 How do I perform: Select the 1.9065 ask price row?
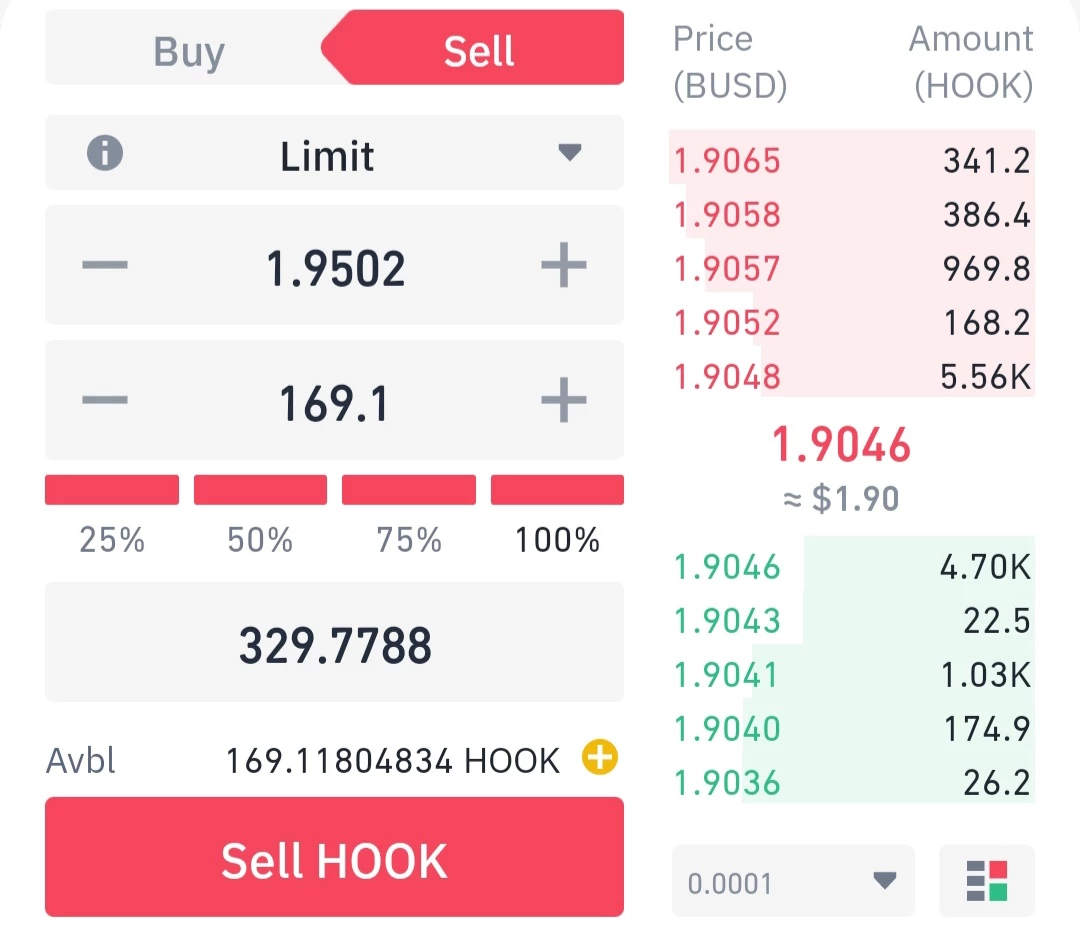(852, 161)
